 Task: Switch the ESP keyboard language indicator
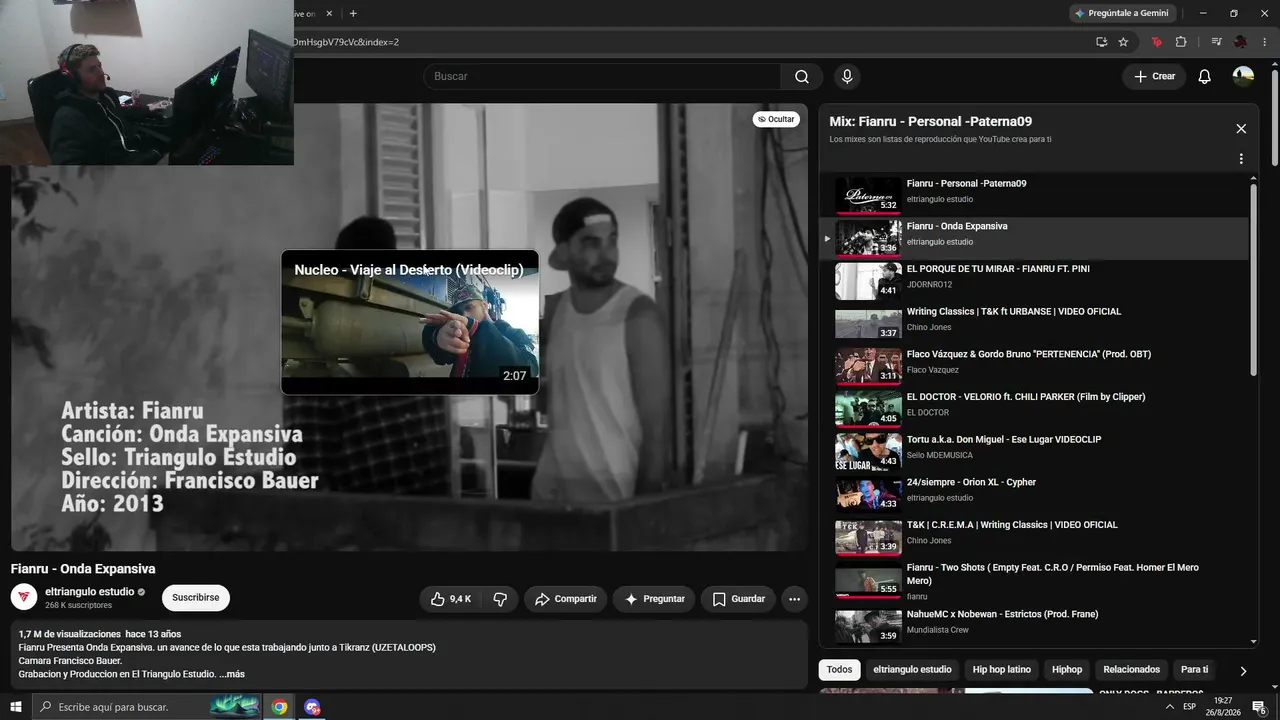coord(1189,707)
